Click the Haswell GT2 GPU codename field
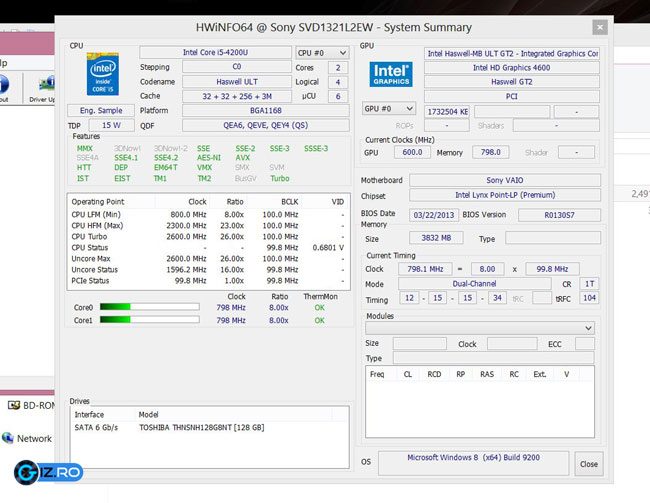Image resolution: width=650 pixels, height=503 pixels. pyautogui.click(x=512, y=82)
